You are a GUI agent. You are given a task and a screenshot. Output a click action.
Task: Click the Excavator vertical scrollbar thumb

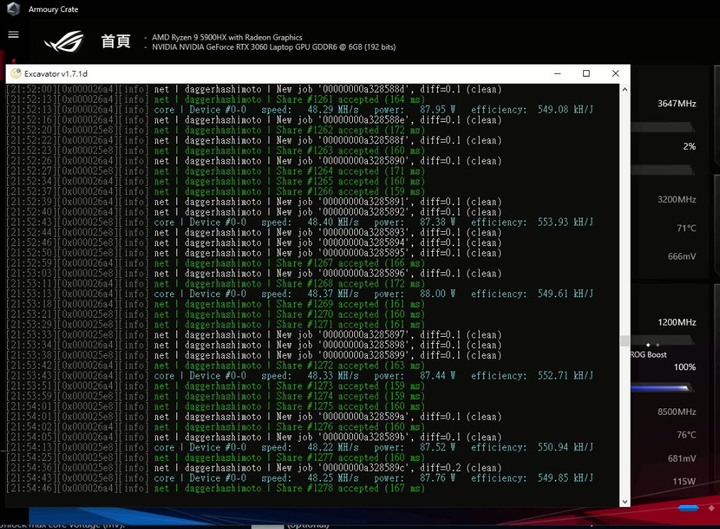point(624,340)
